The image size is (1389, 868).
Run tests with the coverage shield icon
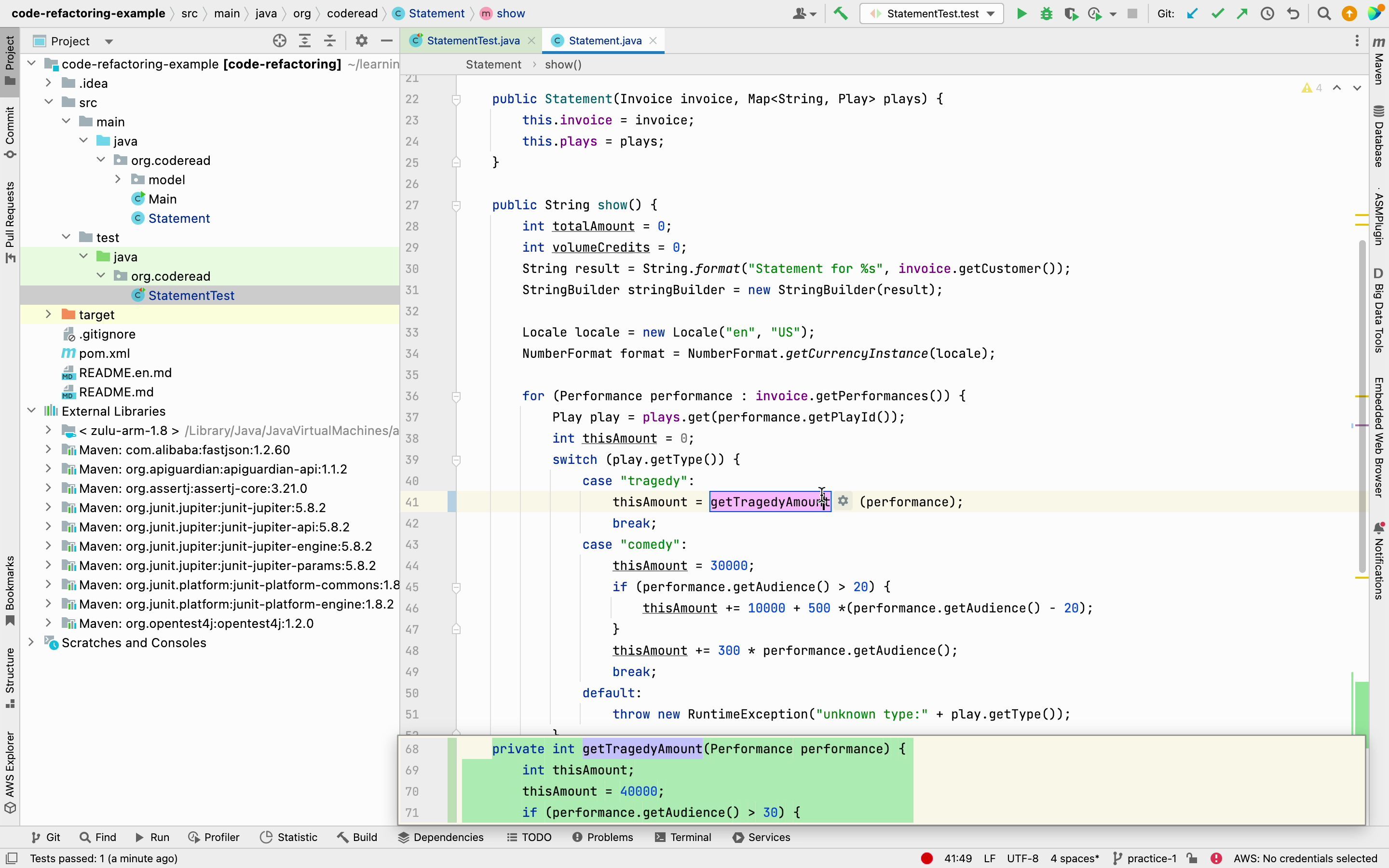click(1071, 13)
